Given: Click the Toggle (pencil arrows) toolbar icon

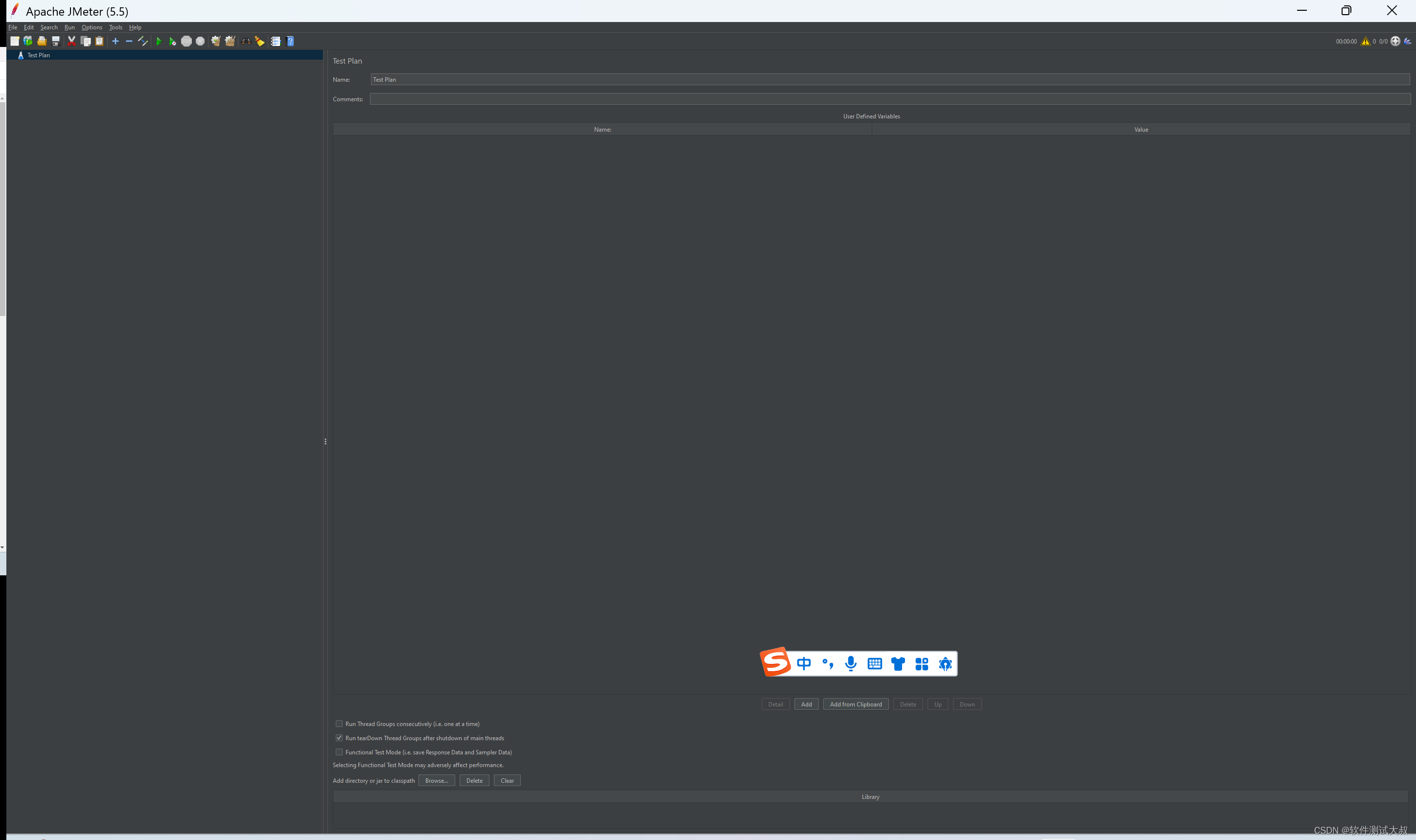Looking at the screenshot, I should [142, 41].
